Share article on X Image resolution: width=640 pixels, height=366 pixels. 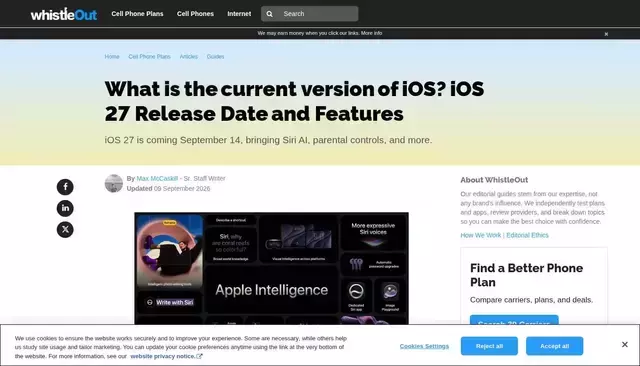pos(65,229)
